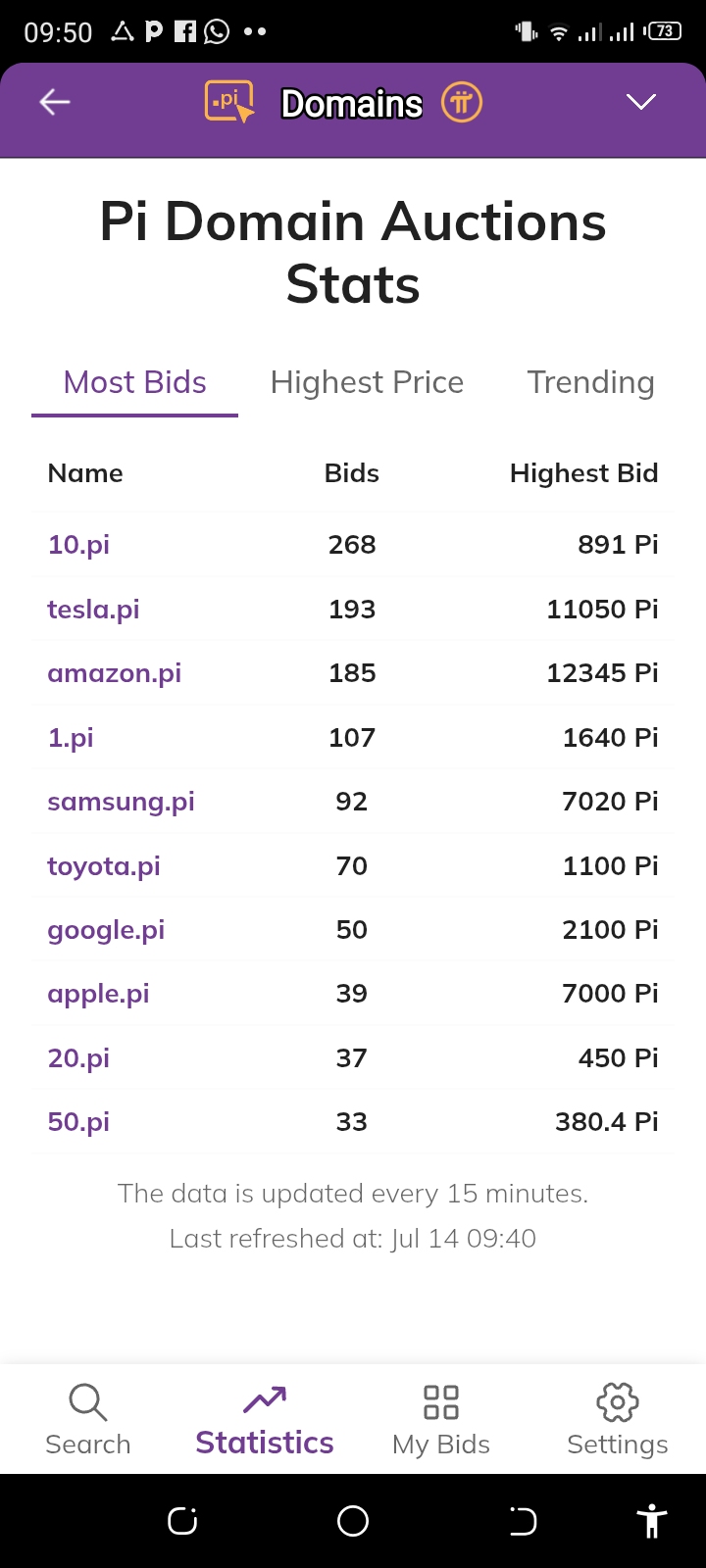Tap the back arrow in header
The width and height of the screenshot is (706, 1568).
55,102
